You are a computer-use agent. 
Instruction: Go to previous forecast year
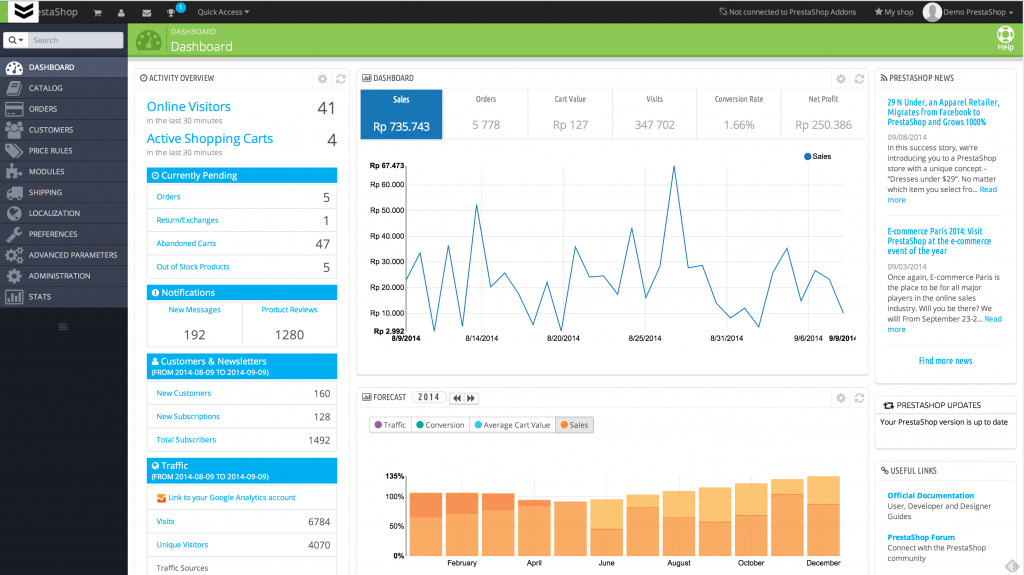[456, 398]
